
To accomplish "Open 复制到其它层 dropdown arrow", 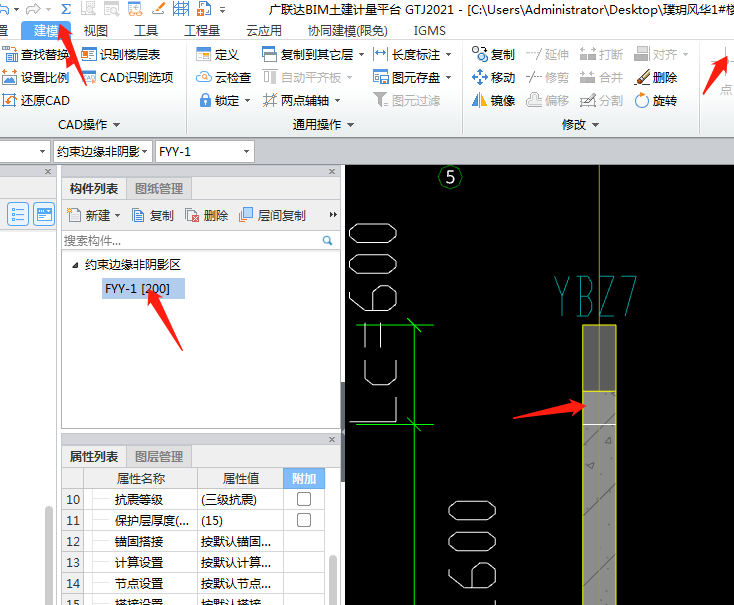I will tap(361, 55).
